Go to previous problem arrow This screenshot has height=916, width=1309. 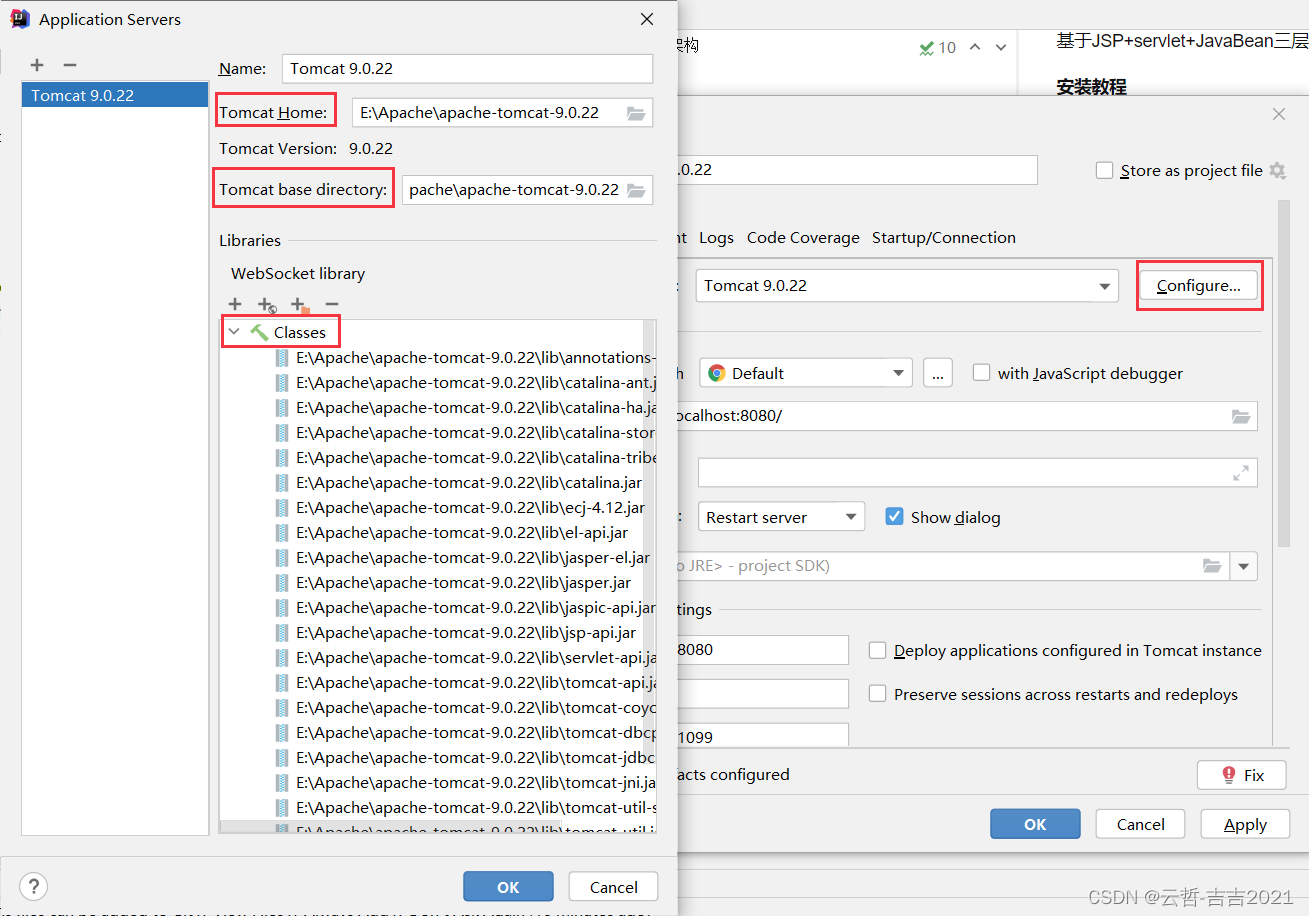(975, 47)
